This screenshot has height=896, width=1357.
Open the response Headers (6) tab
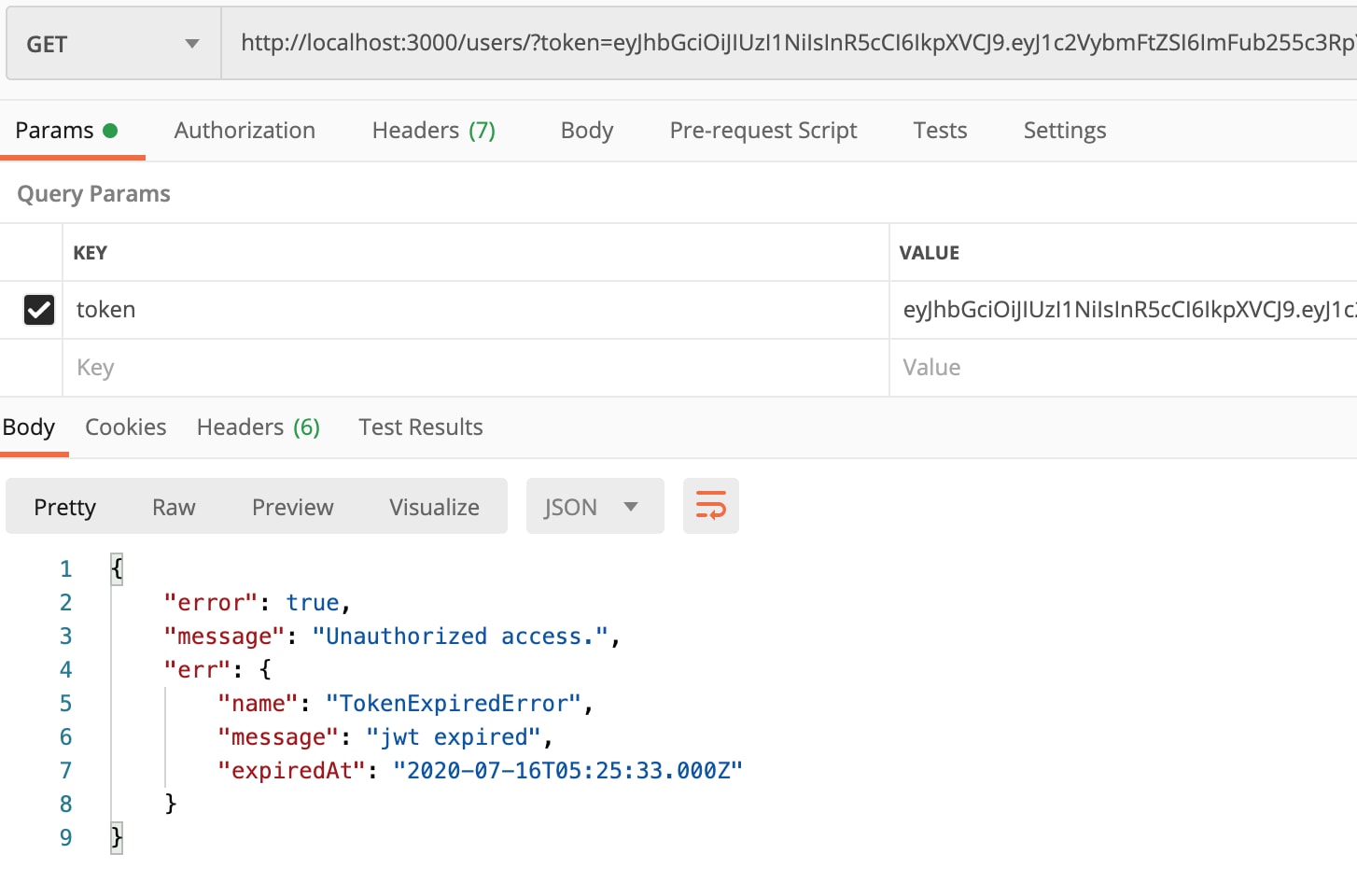[x=259, y=427]
